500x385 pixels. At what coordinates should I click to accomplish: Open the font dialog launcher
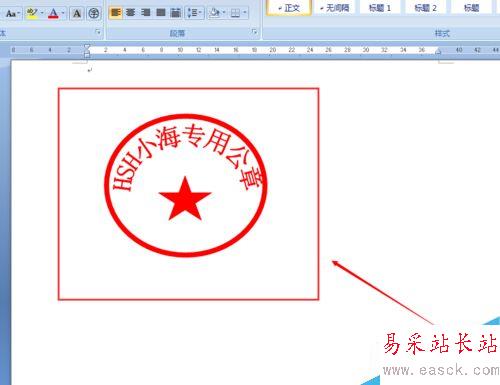98,32
